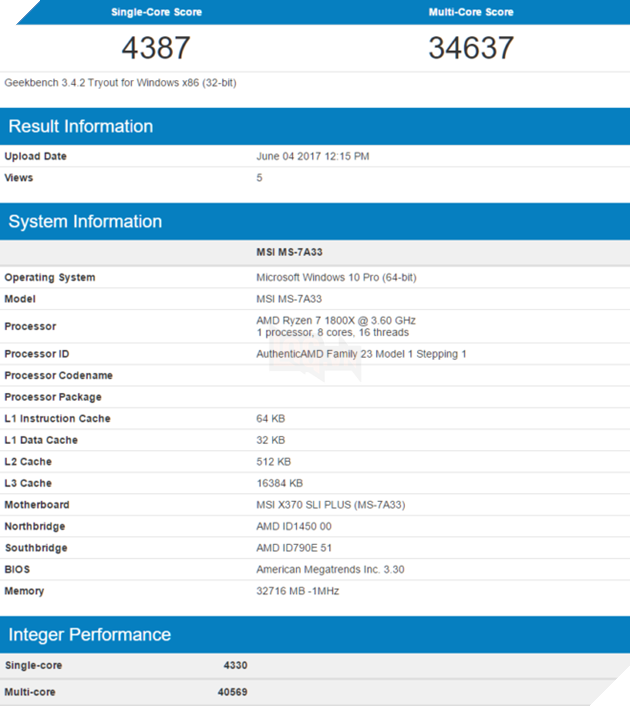Viewport: 630px width, 706px height.
Task: Click the Operating System label
Action: pos(50,277)
